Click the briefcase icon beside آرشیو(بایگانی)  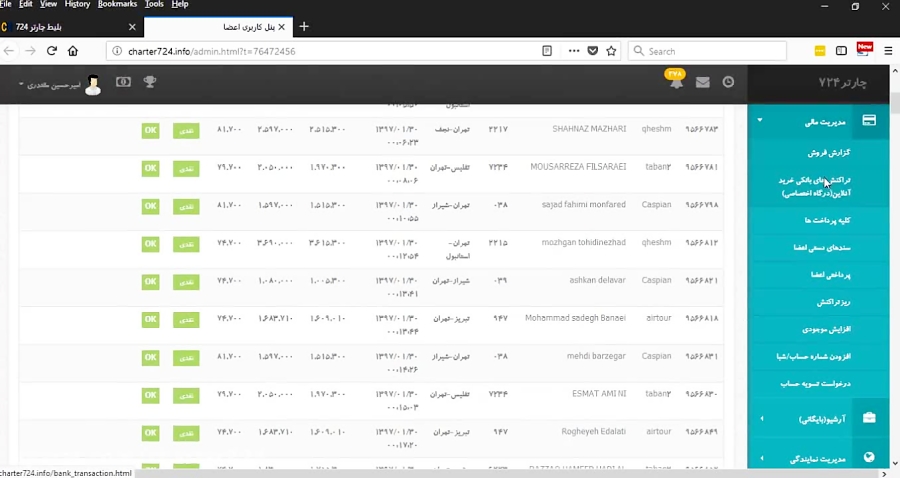click(x=869, y=418)
